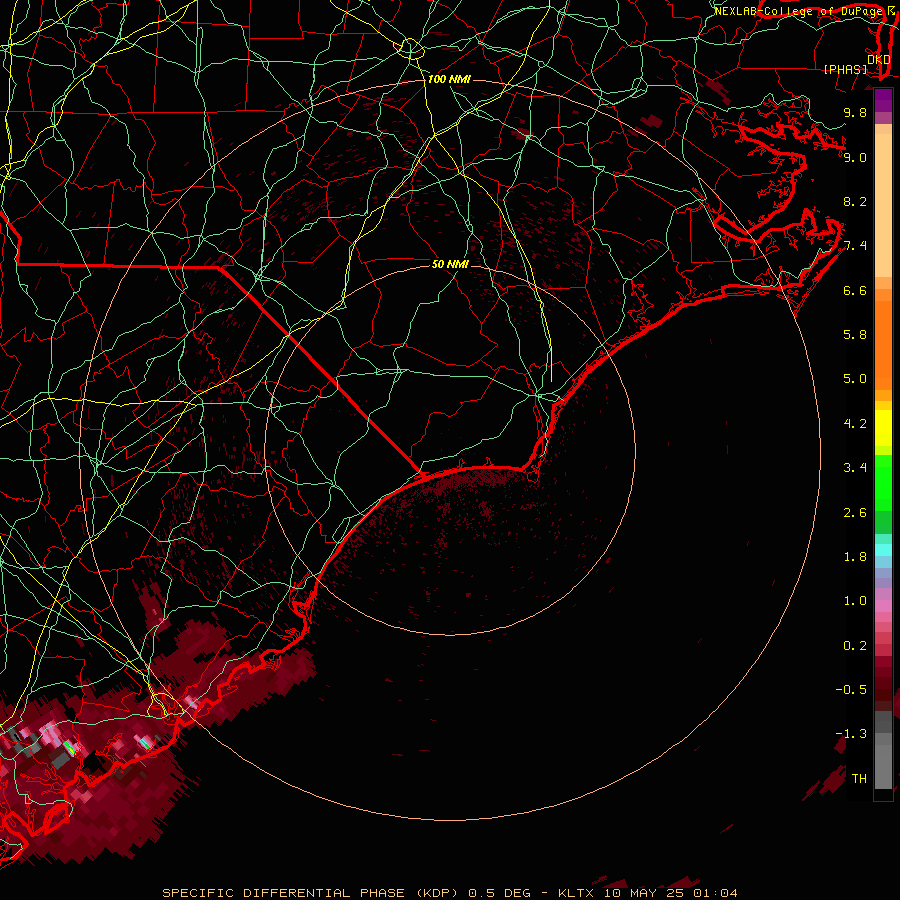Pick the cyan segment of the color bar
900x900 pixels.
point(883,550)
